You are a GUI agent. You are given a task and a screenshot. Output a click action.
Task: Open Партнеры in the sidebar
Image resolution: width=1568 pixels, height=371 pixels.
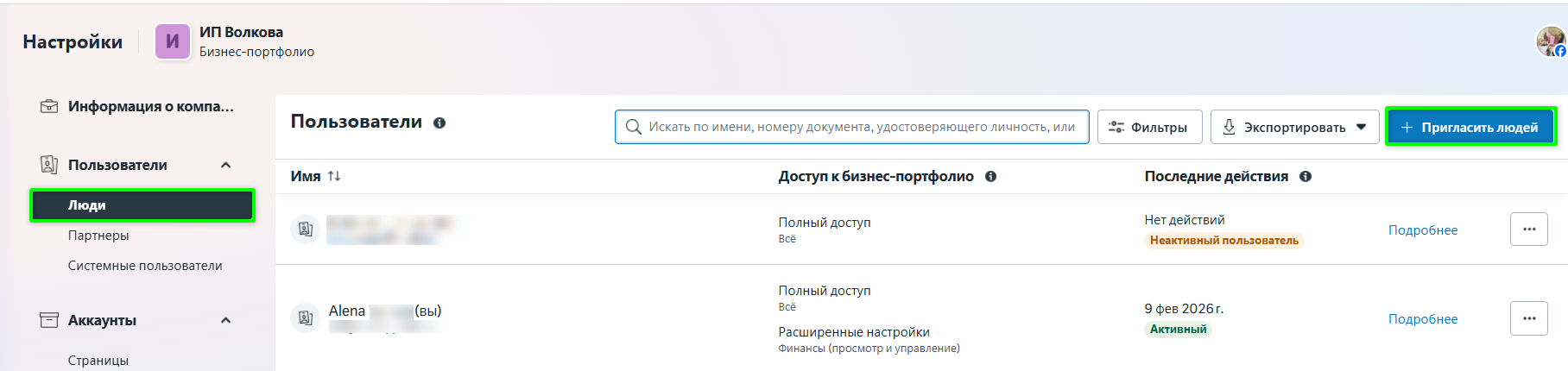point(98,236)
